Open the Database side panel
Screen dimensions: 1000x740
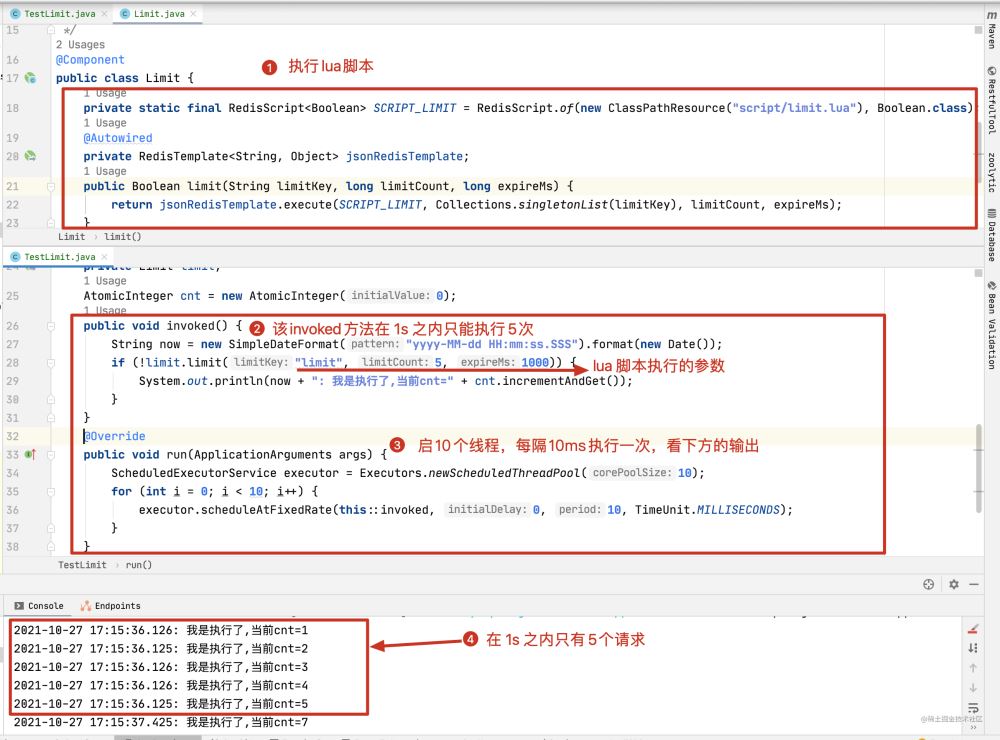[x=991, y=235]
